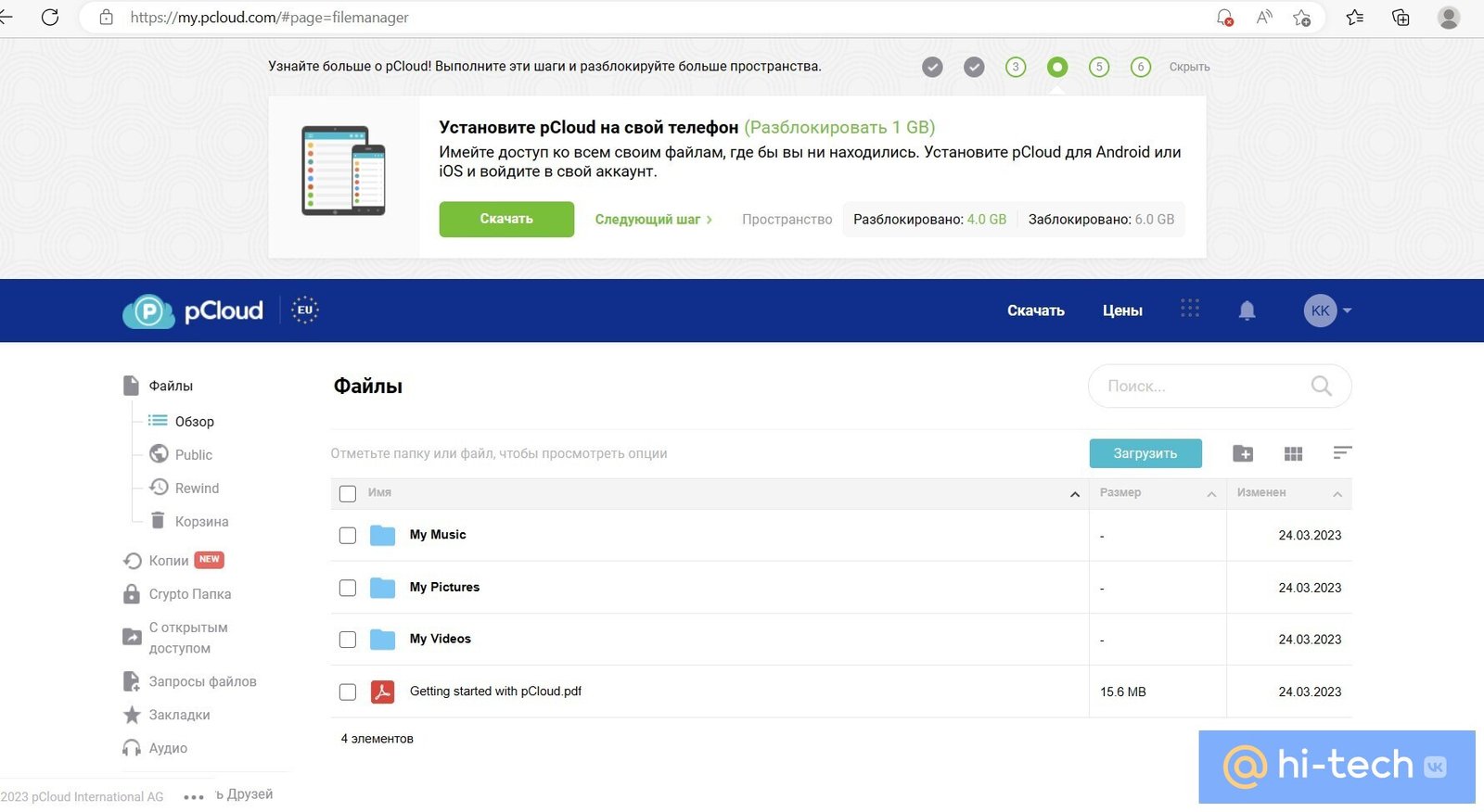Sort by the Имя column arrow
Screen dimensions: 1484x812
1075,494
